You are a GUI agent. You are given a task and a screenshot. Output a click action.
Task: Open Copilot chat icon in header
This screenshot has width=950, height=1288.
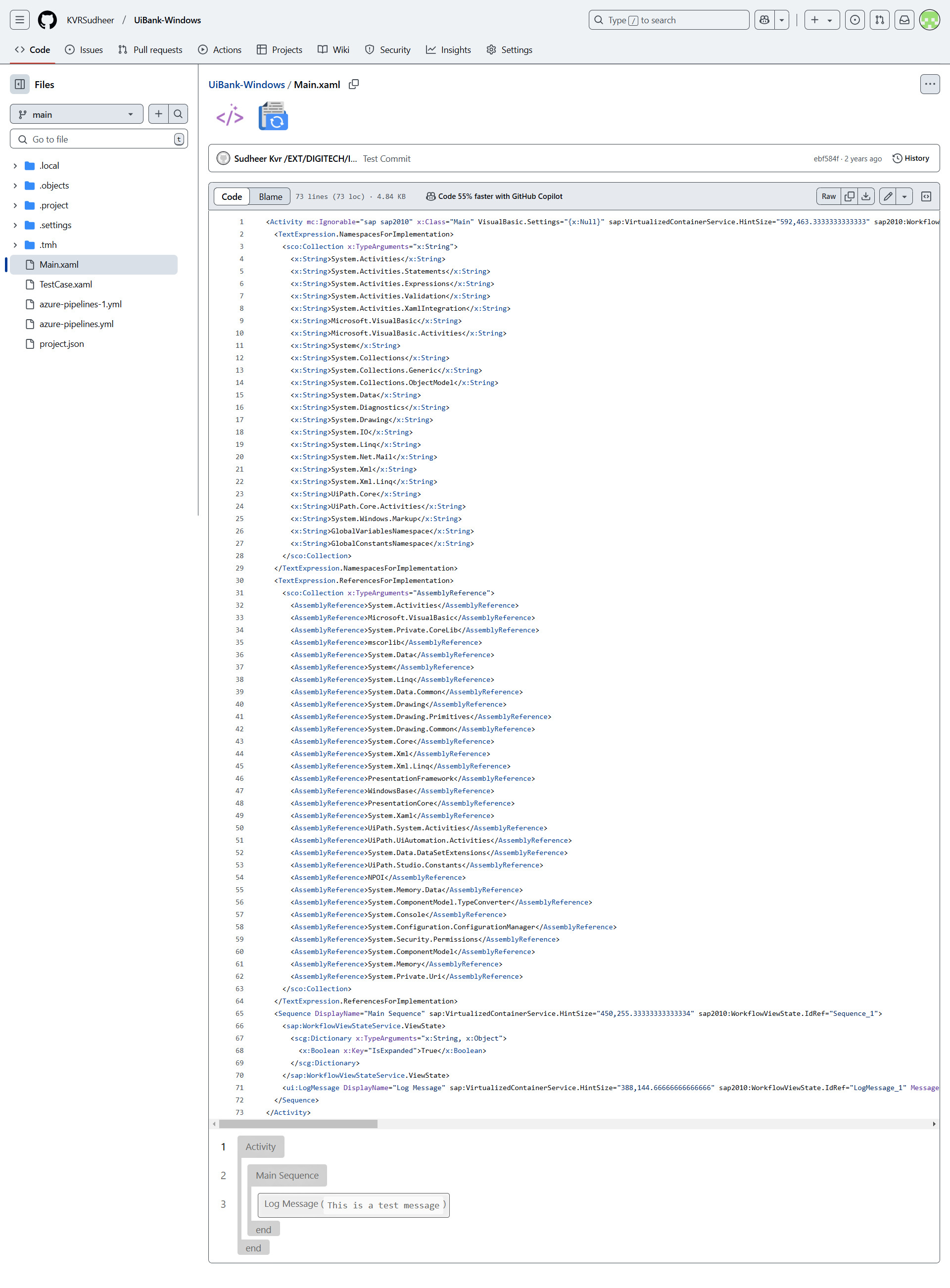tap(764, 20)
